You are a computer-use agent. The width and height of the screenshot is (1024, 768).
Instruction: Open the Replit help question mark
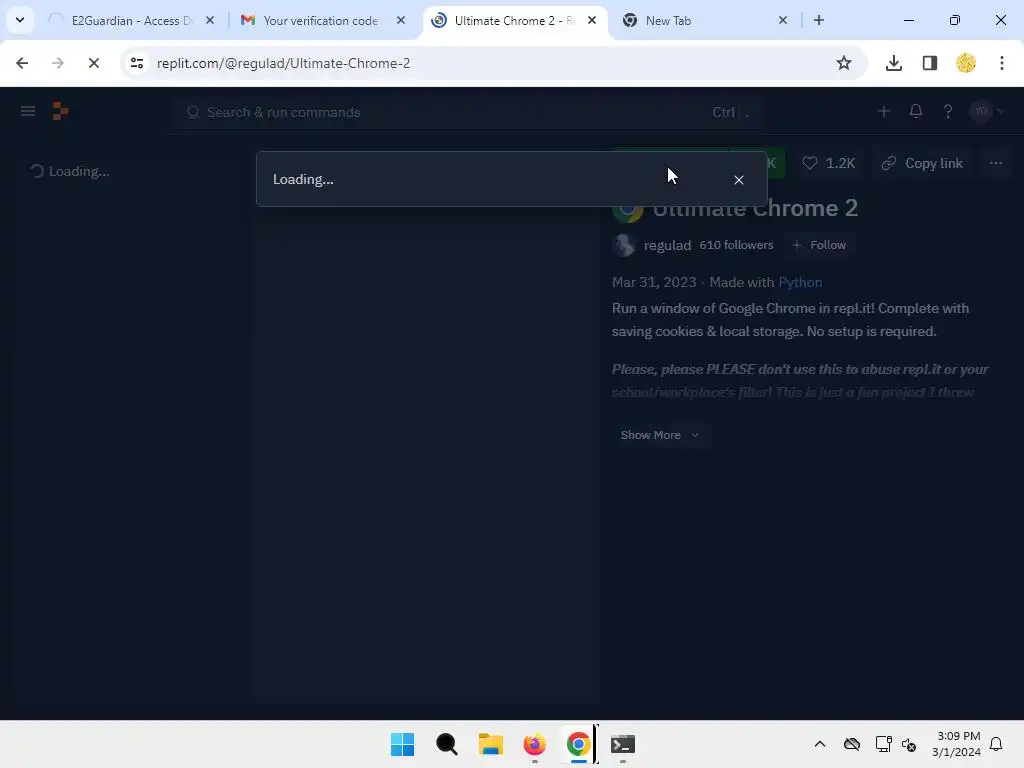(948, 112)
